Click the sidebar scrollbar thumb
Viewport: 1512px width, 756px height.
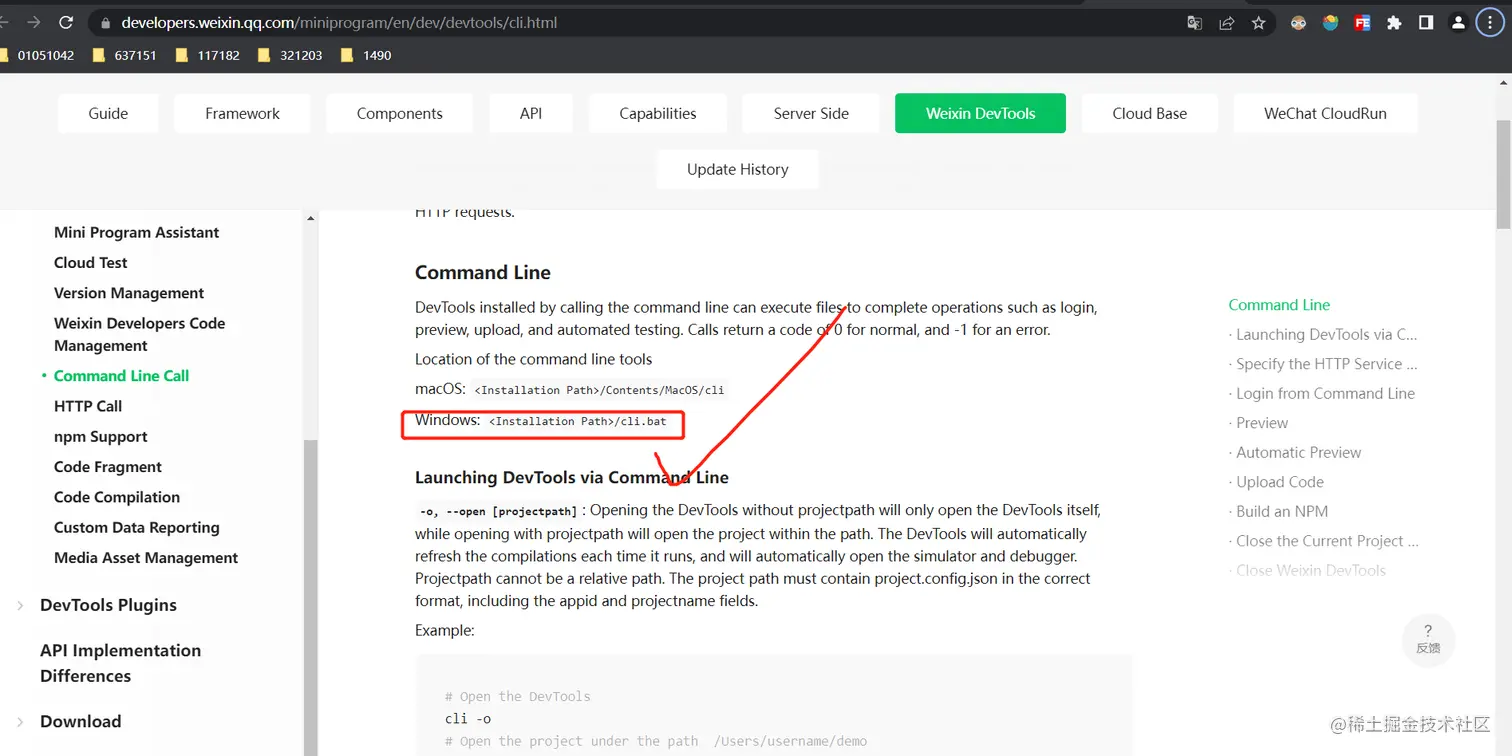[310, 598]
